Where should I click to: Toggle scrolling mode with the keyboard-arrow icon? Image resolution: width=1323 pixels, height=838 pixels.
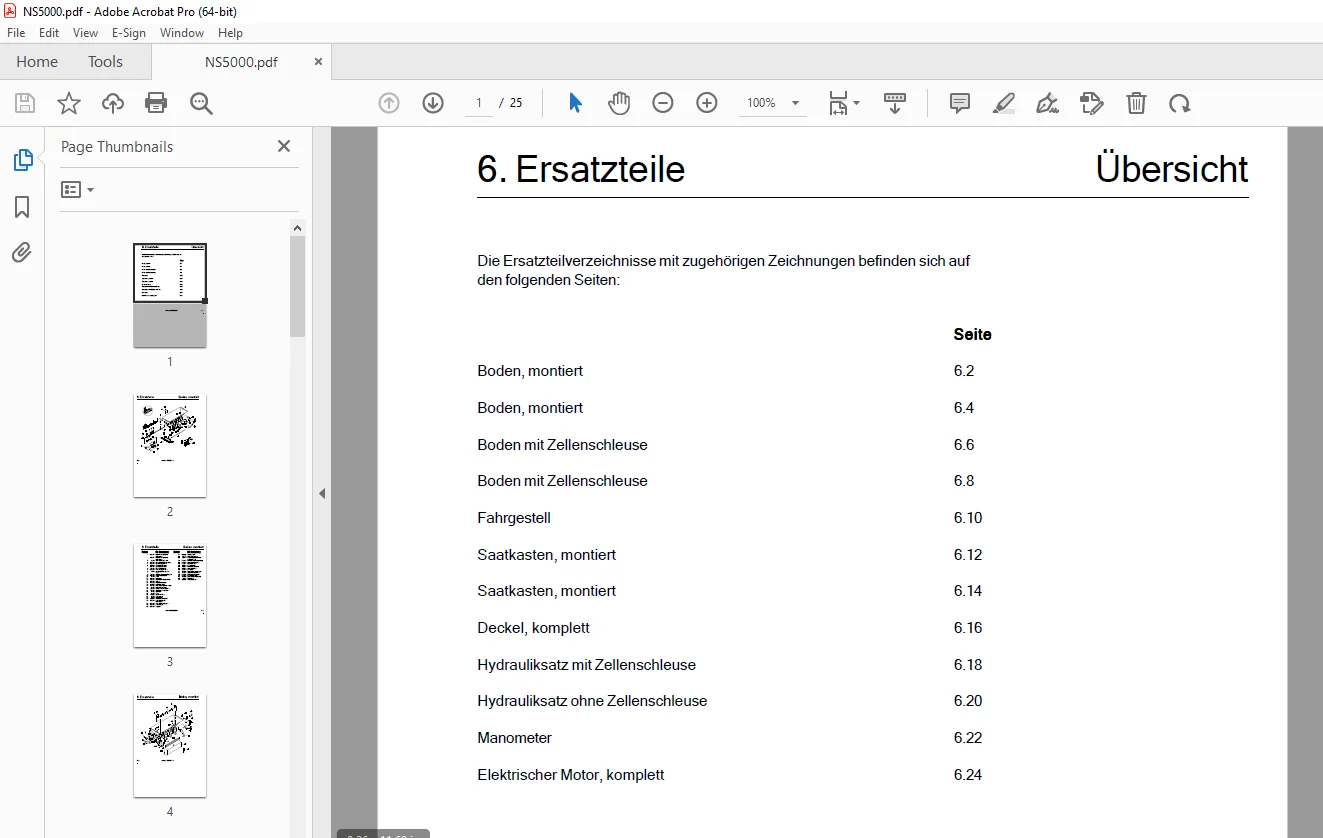point(895,103)
